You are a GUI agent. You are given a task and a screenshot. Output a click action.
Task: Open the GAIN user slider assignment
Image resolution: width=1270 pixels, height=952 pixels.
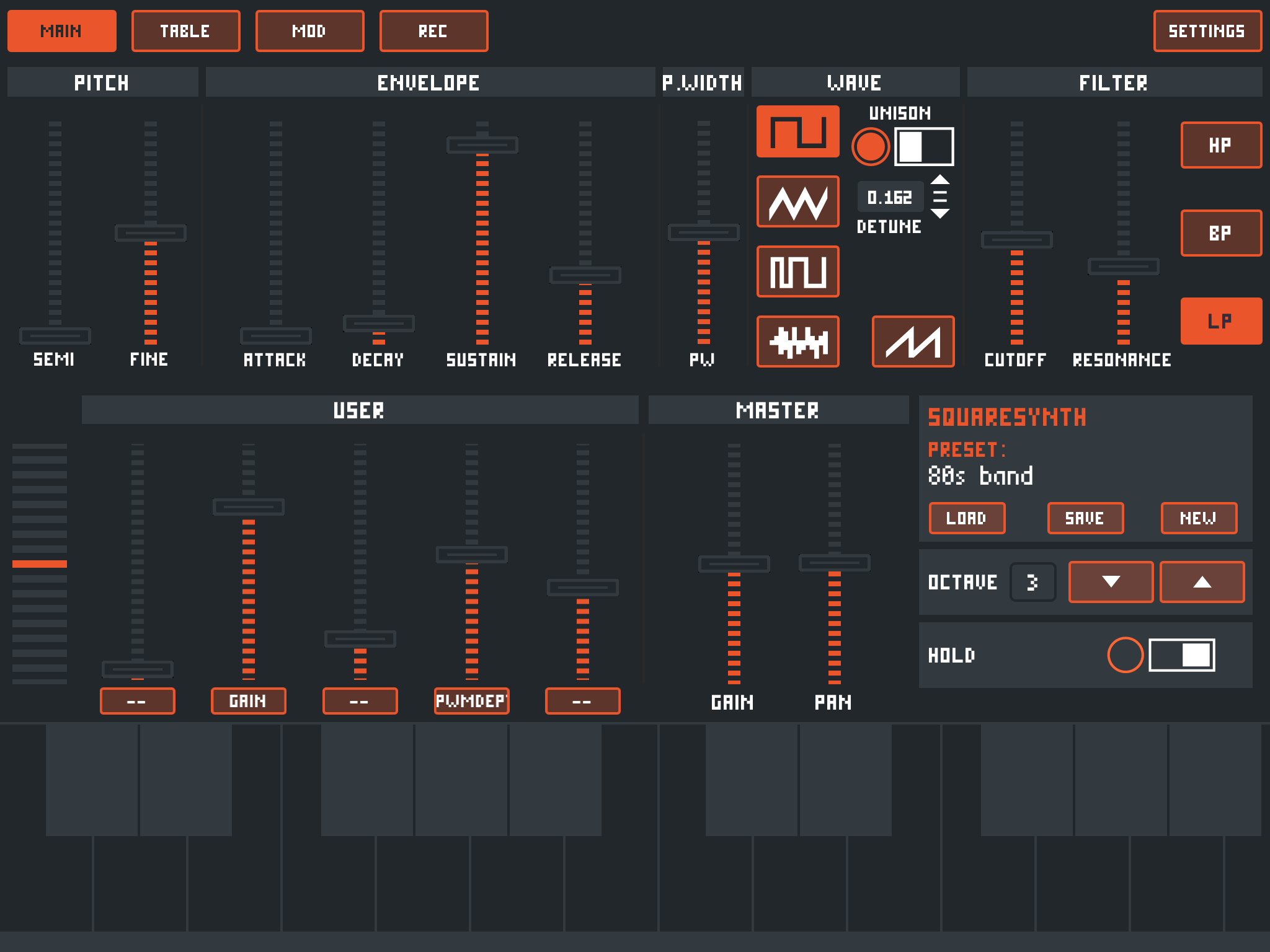pos(248,701)
